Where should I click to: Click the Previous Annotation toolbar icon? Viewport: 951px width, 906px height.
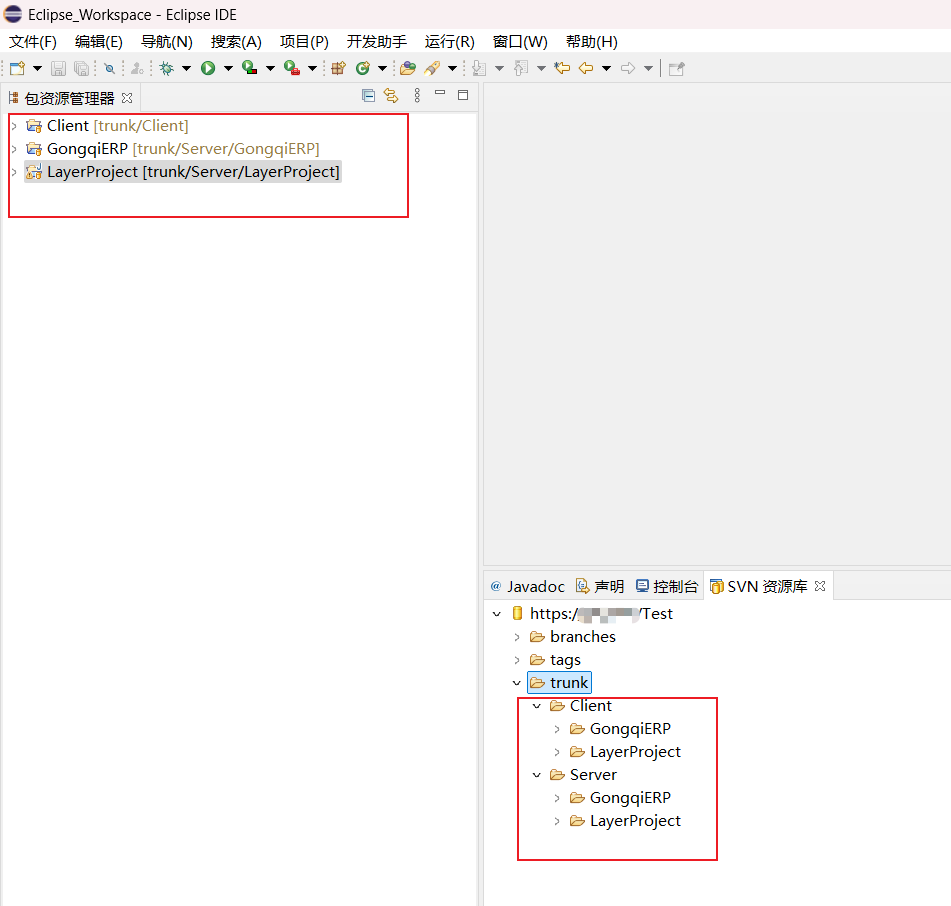tap(521, 69)
